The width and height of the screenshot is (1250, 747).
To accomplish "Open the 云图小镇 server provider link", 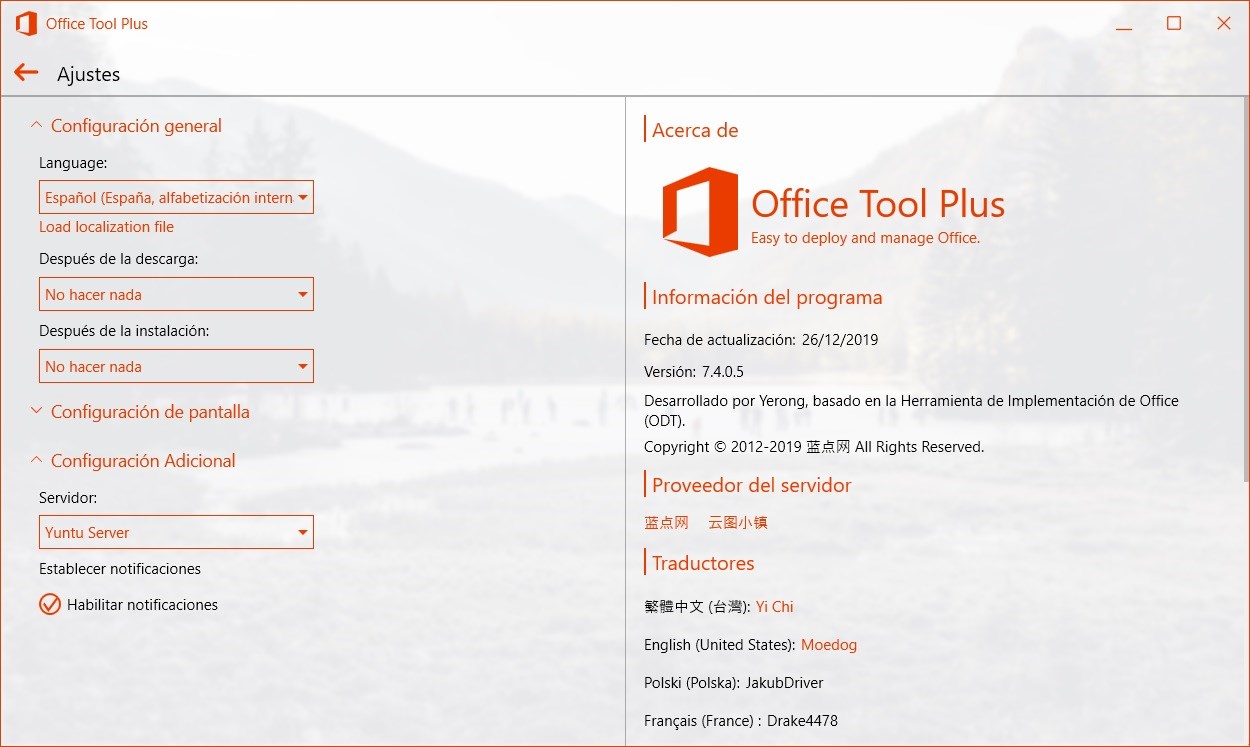I will [738, 522].
